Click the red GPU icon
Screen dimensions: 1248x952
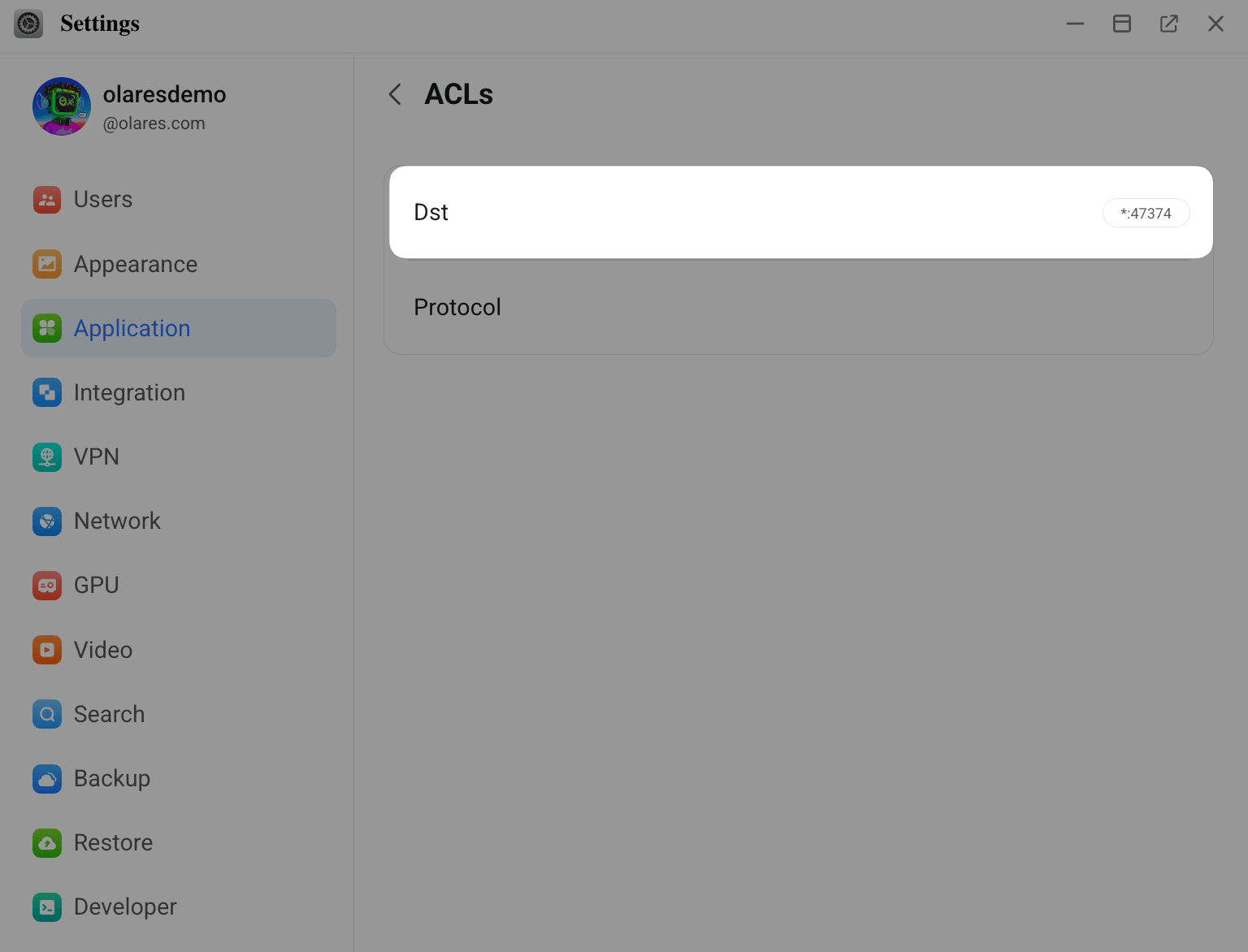47,585
